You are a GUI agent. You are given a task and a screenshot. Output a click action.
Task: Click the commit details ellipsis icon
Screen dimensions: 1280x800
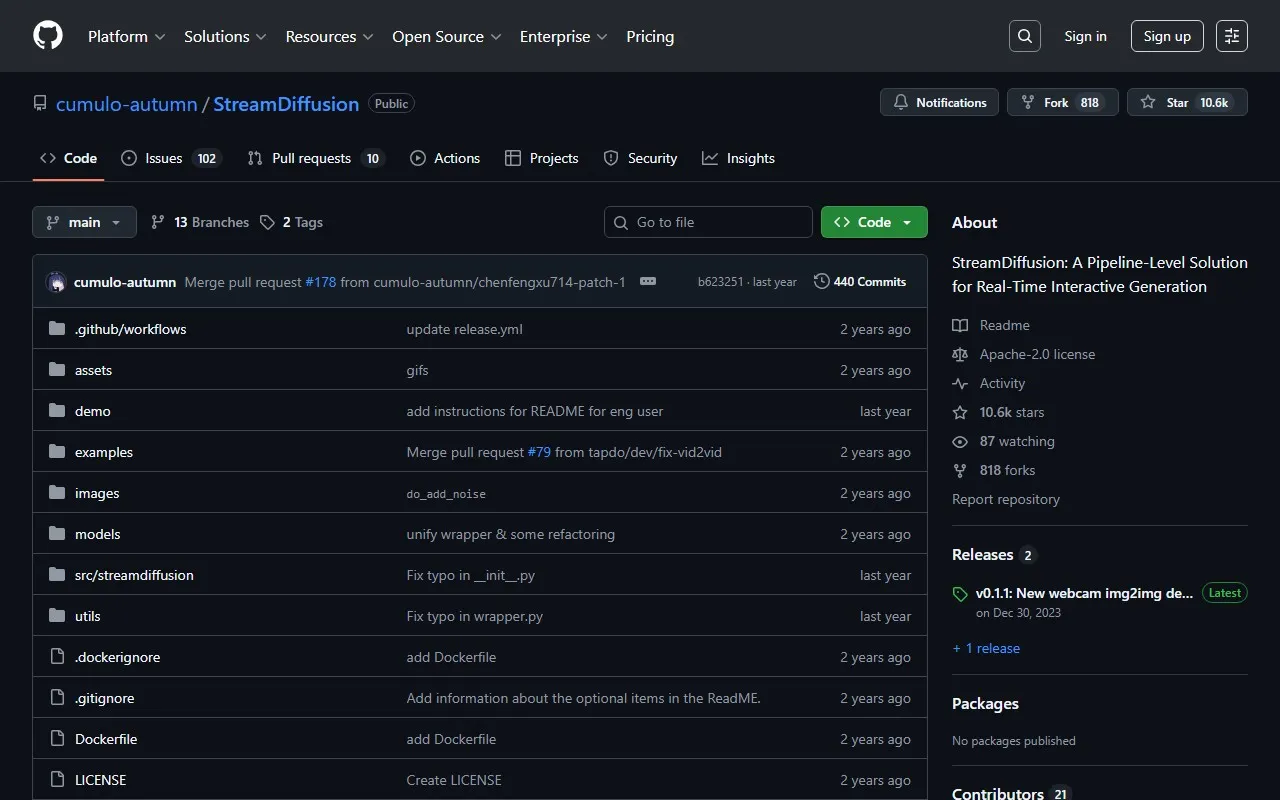point(648,282)
